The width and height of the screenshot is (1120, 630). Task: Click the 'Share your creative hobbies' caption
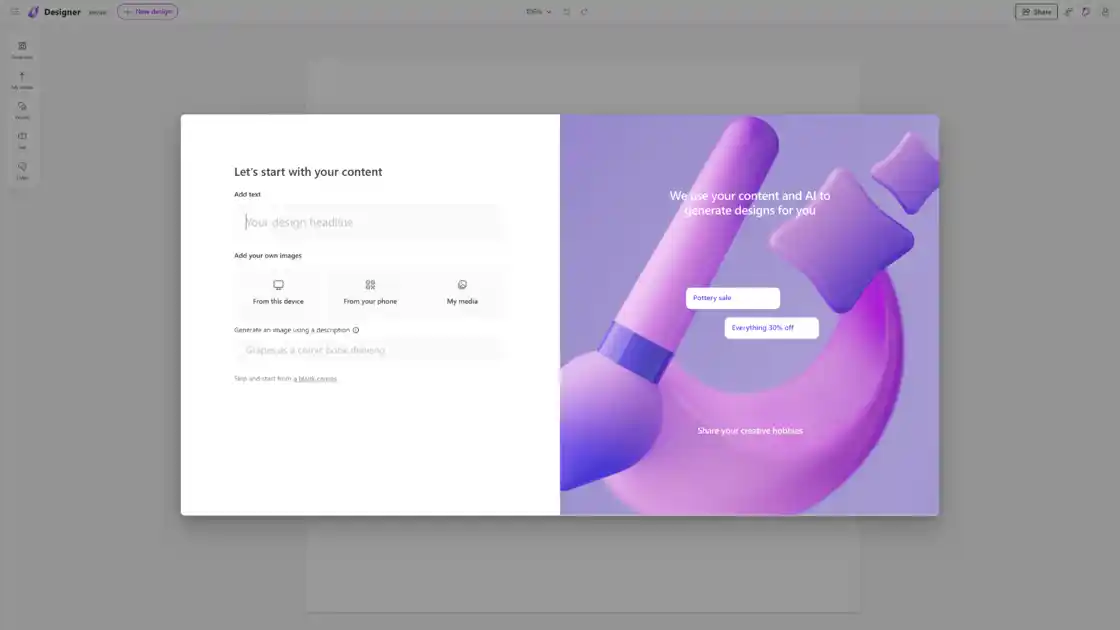coord(750,431)
